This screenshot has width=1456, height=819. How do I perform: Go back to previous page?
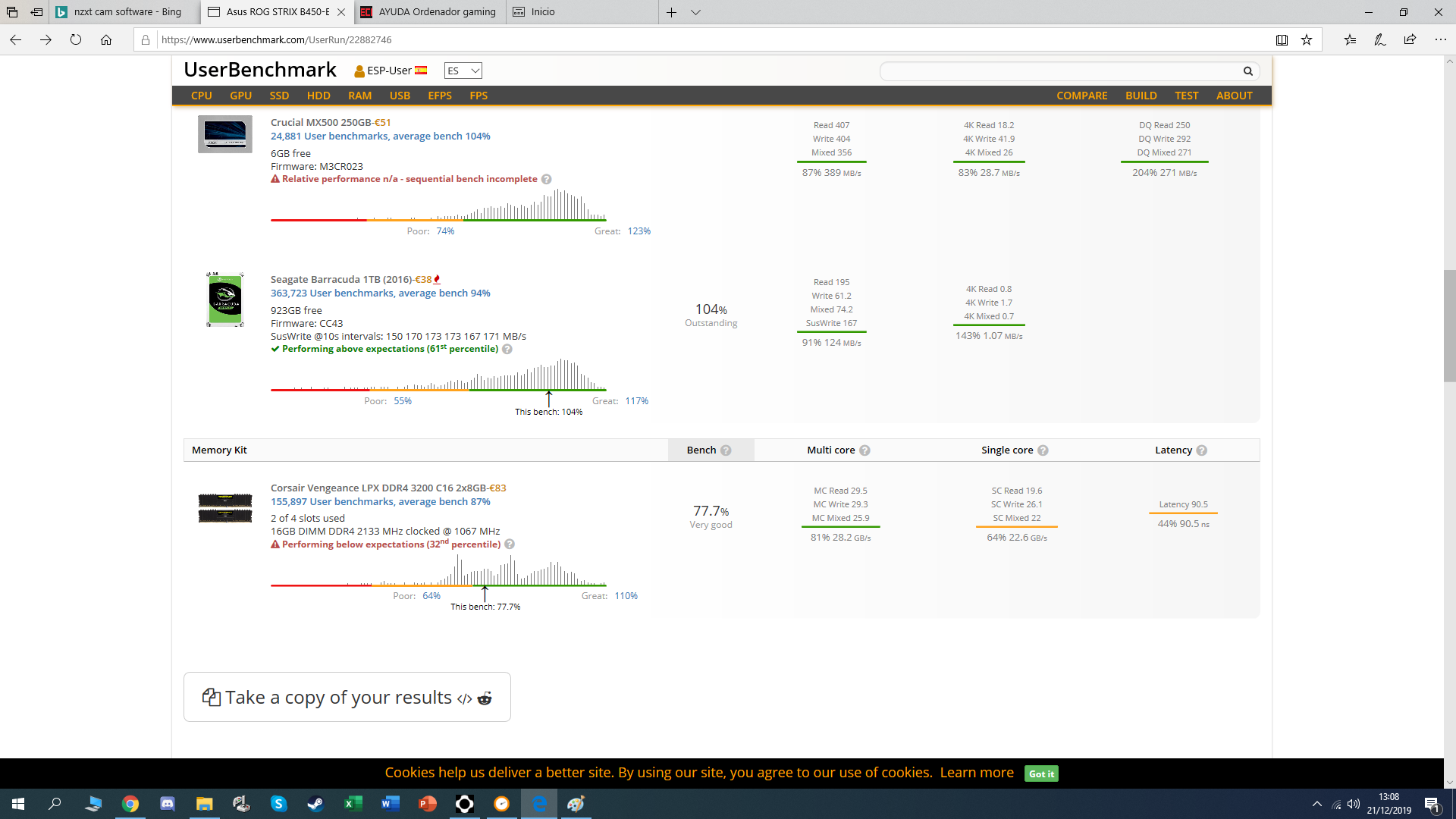(x=15, y=39)
